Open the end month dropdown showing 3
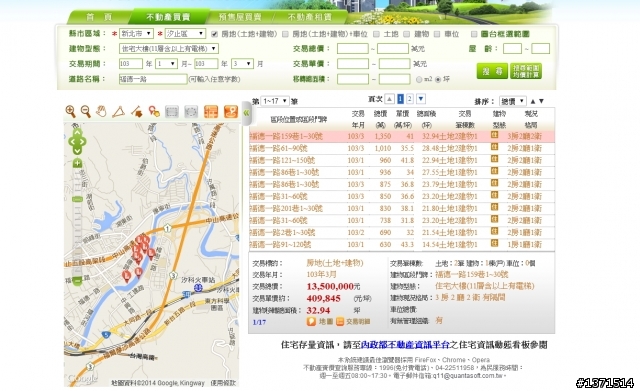 242,64
